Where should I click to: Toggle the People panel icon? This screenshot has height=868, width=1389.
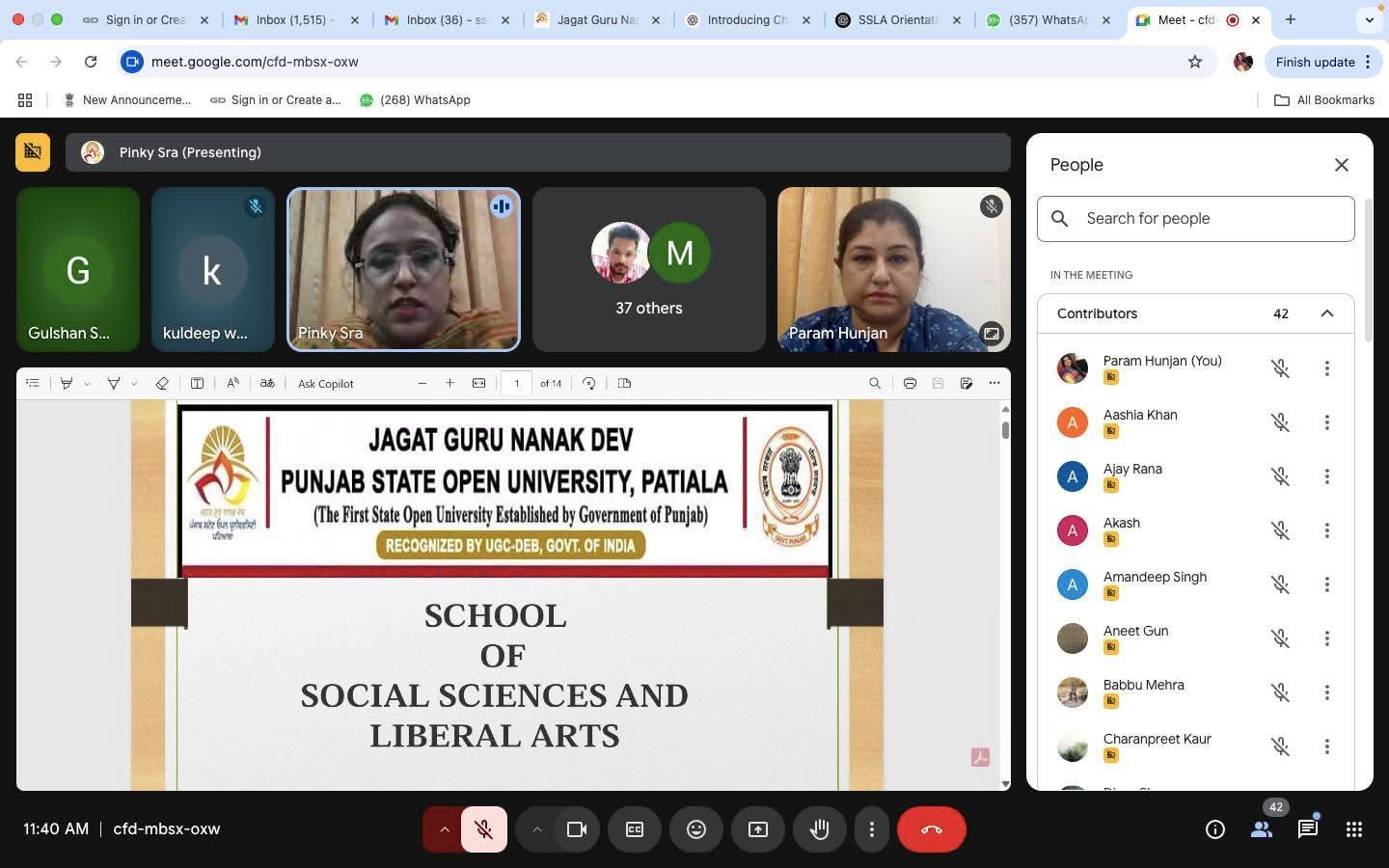coord(1262,829)
